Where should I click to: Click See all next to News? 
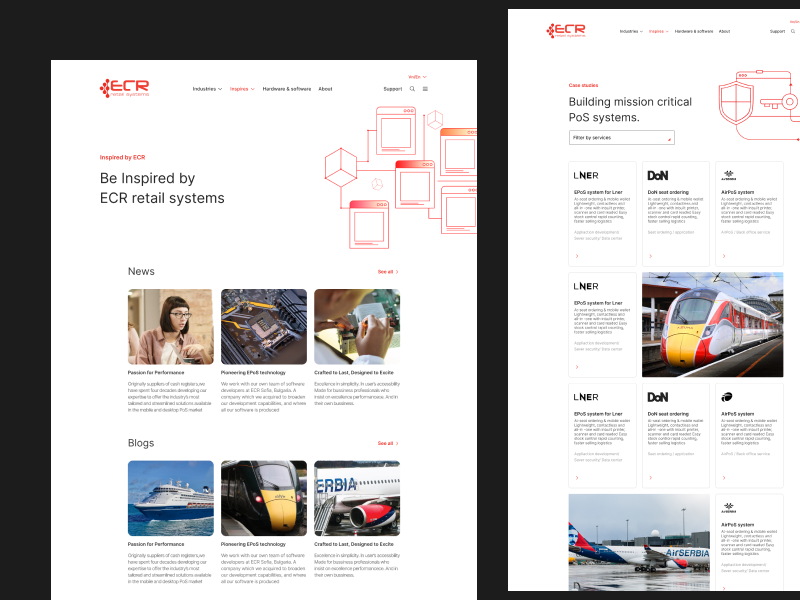click(x=386, y=270)
